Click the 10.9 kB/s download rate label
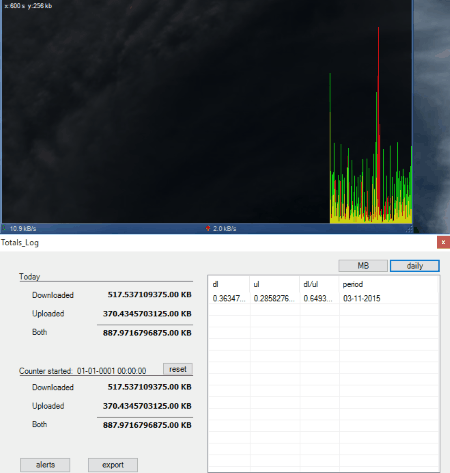The image size is (450, 473). [x=23, y=229]
